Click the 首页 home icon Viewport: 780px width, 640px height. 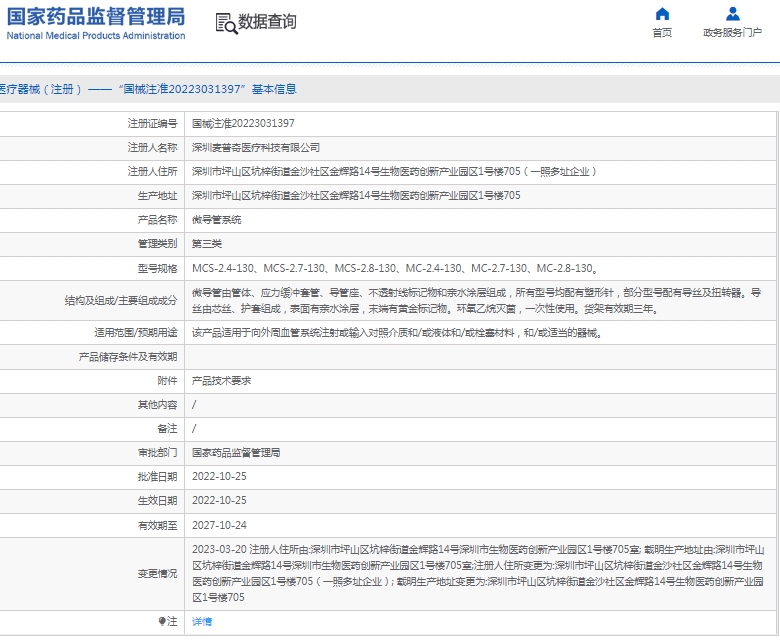[x=662, y=14]
